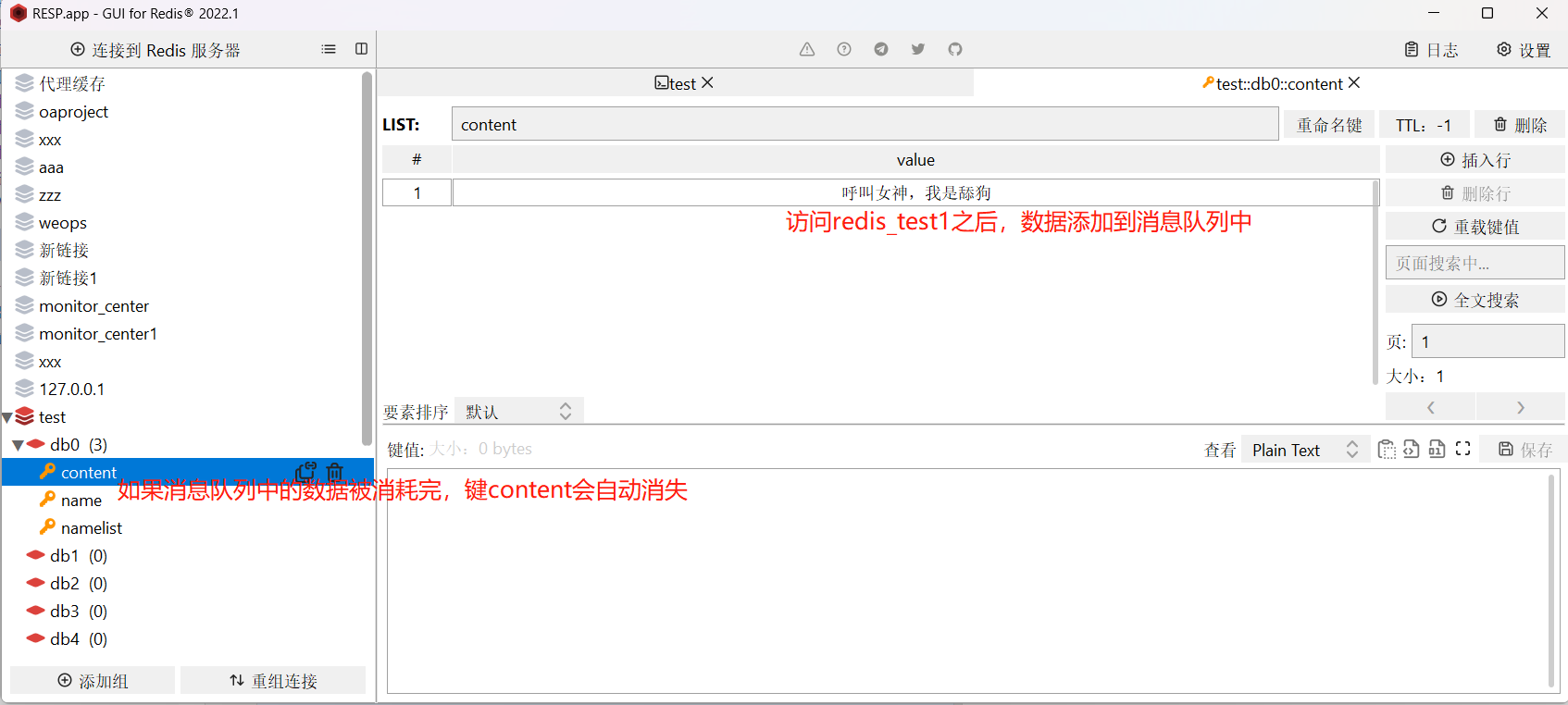Click the 全文搜索 full search button
This screenshot has height=705, width=1568.
1475,299
